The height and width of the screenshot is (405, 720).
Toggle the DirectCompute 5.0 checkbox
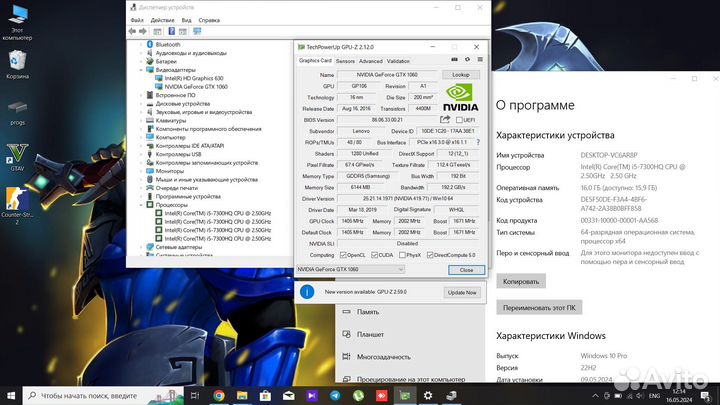(x=430, y=255)
